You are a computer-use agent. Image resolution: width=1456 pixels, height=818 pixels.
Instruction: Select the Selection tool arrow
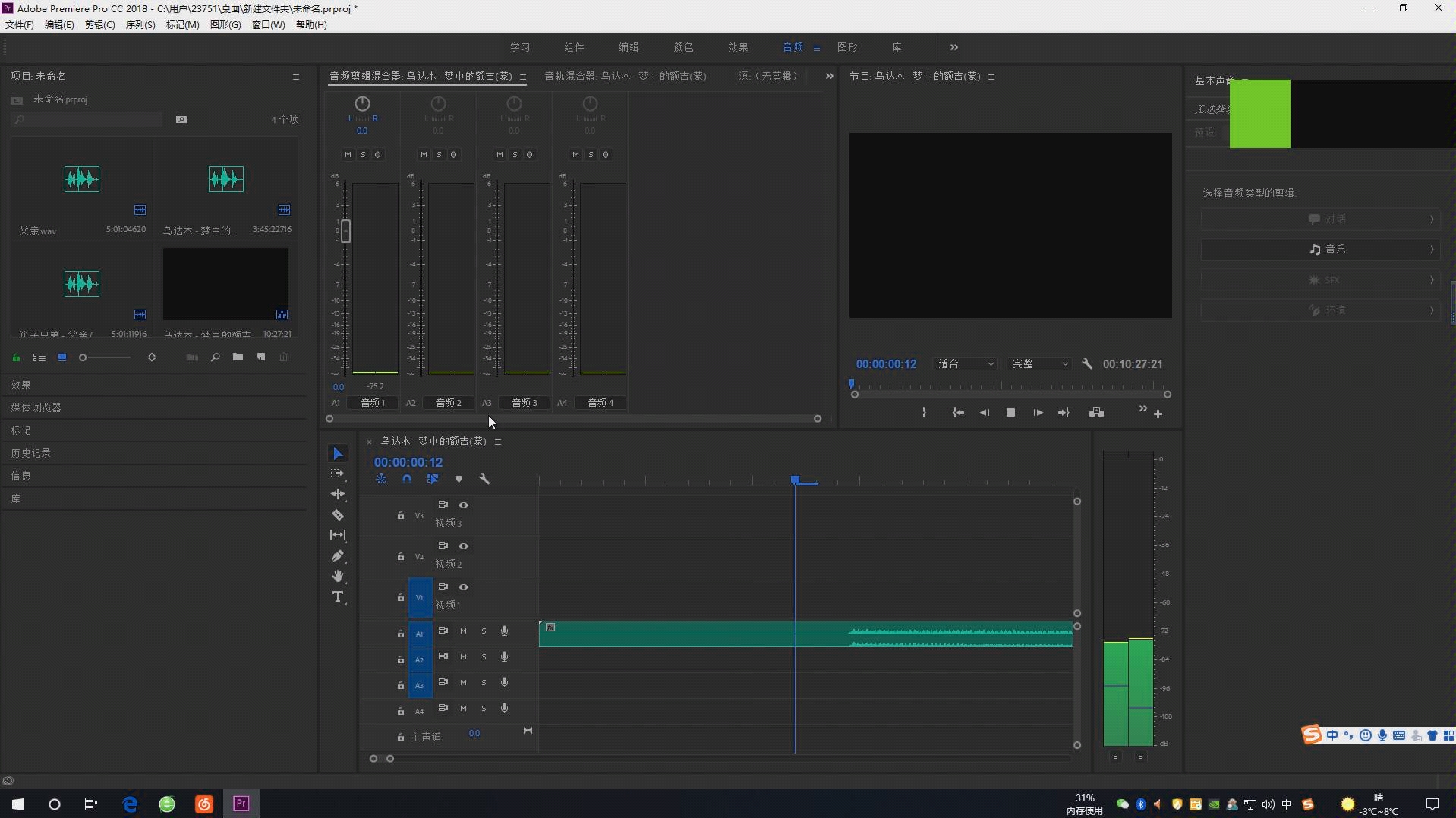338,454
